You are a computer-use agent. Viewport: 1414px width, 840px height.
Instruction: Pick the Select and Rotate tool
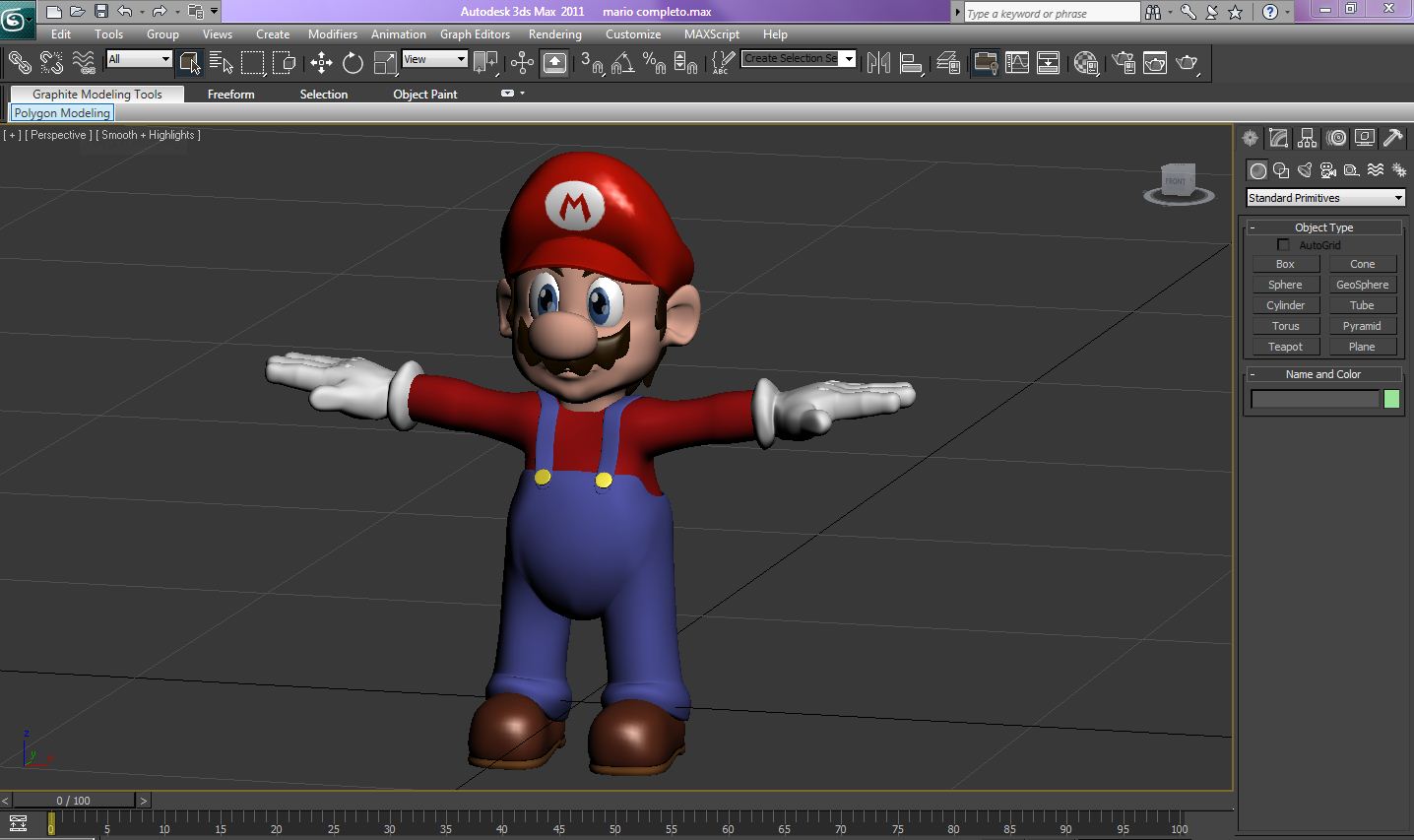(x=353, y=63)
